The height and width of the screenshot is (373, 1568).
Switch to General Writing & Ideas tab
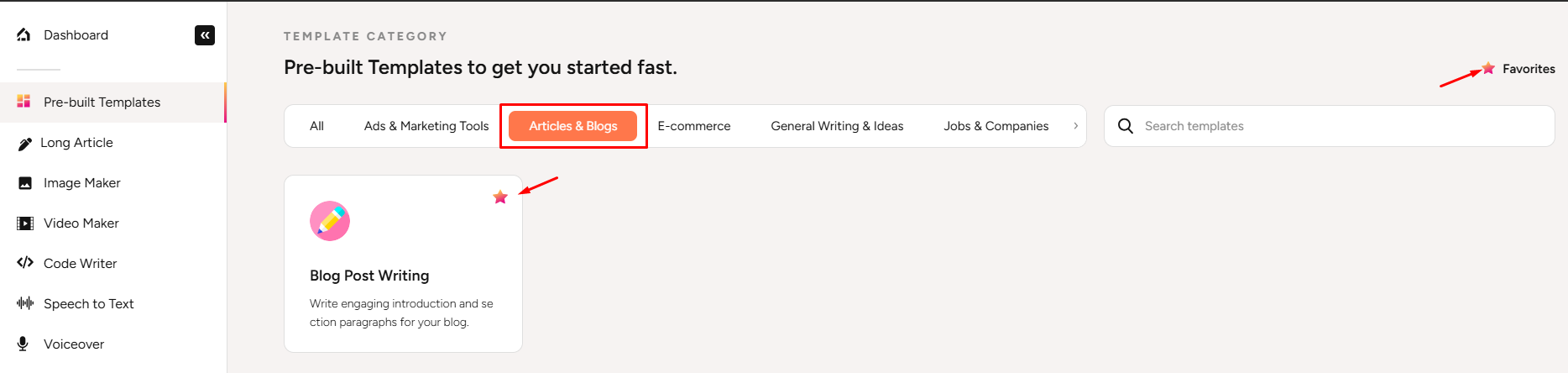pyautogui.click(x=837, y=126)
